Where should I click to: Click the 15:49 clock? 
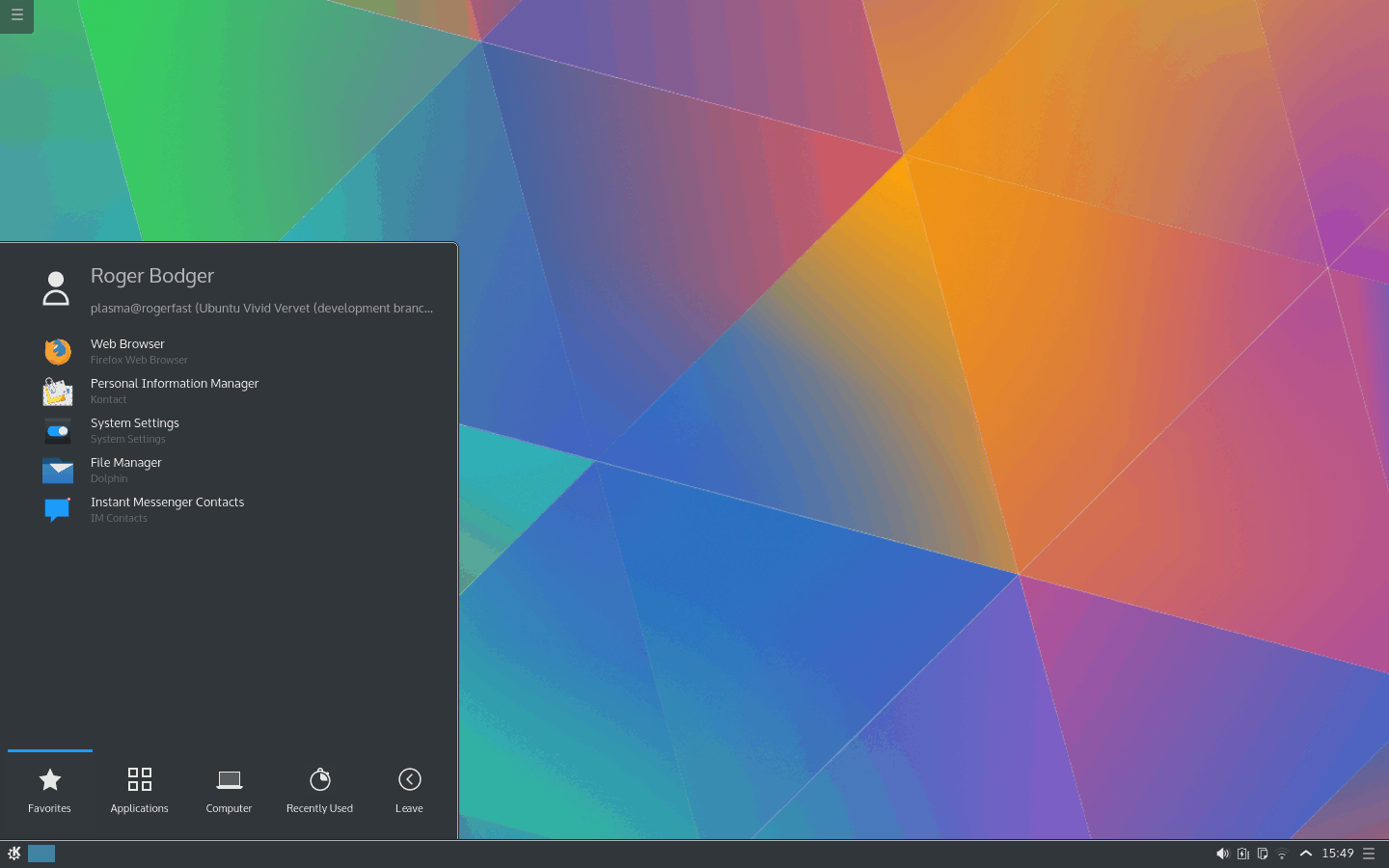click(x=1338, y=854)
